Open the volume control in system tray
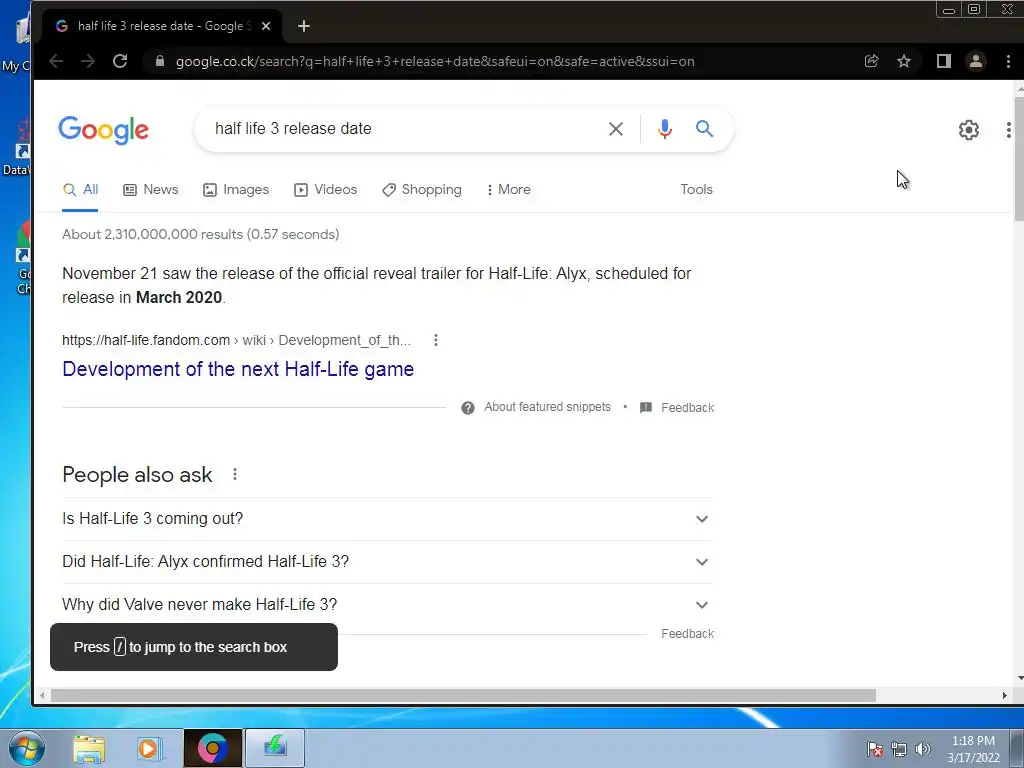 (x=923, y=749)
